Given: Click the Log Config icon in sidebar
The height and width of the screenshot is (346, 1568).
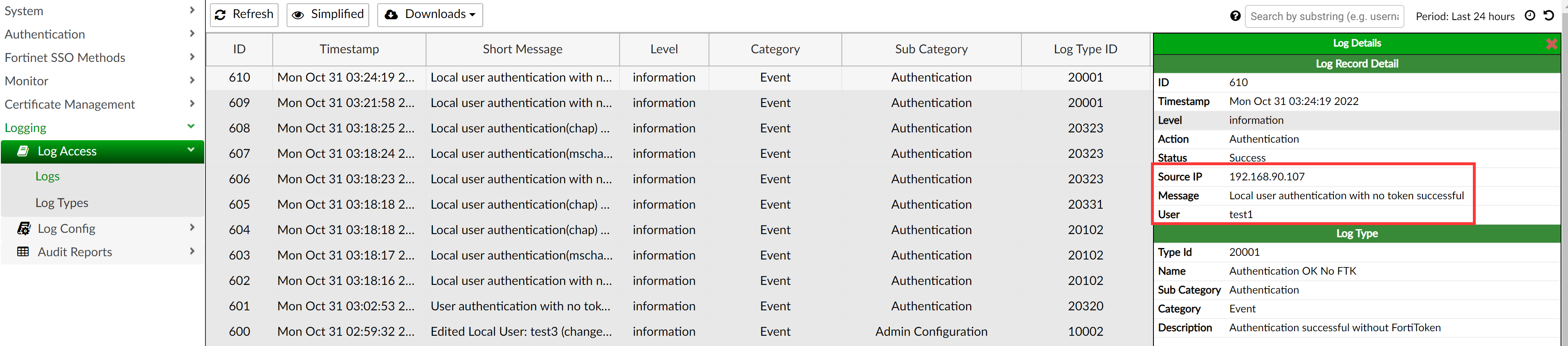Looking at the screenshot, I should pyautogui.click(x=23, y=229).
